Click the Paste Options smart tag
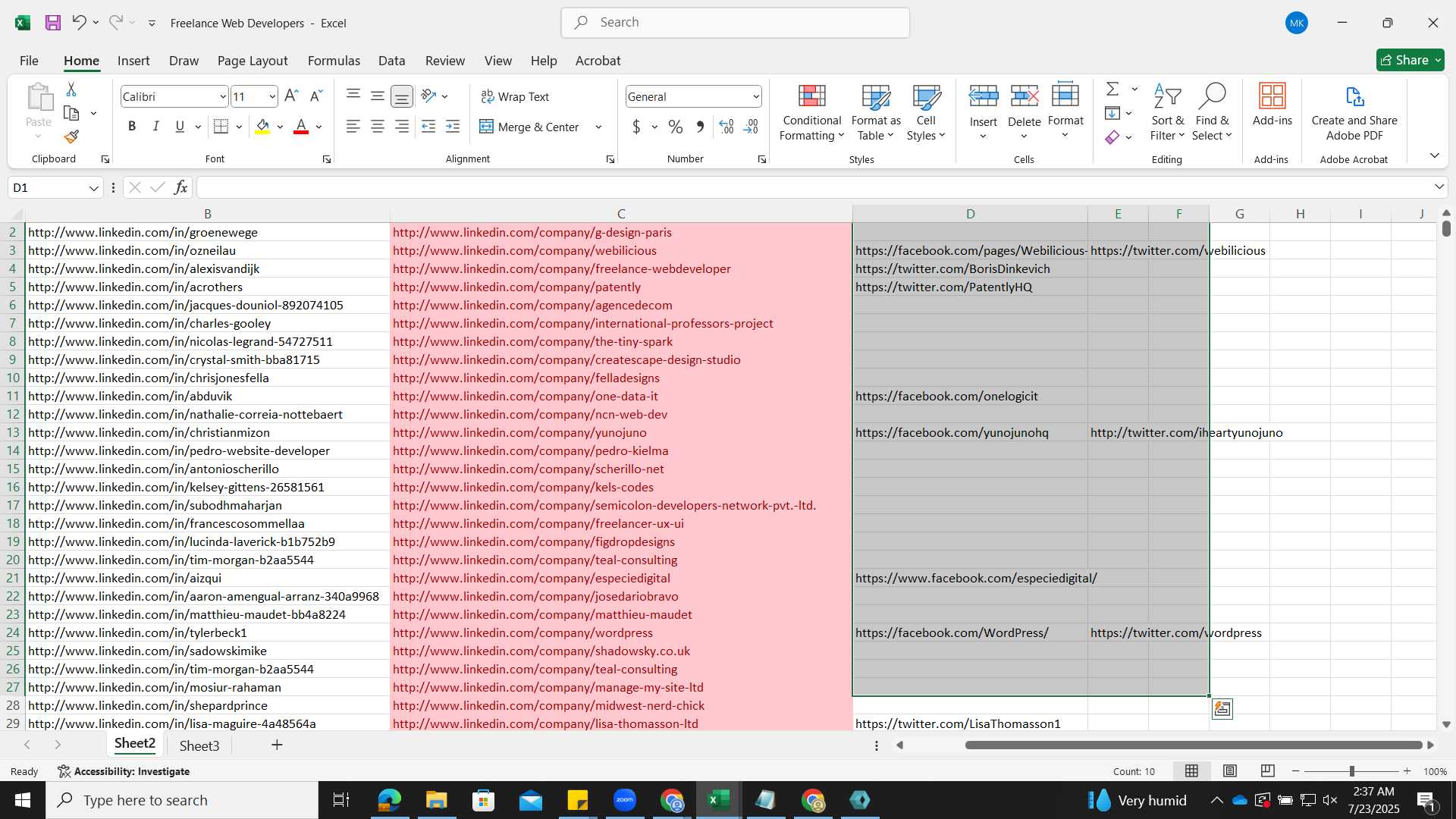The height and width of the screenshot is (819, 1456). pos(1222,709)
